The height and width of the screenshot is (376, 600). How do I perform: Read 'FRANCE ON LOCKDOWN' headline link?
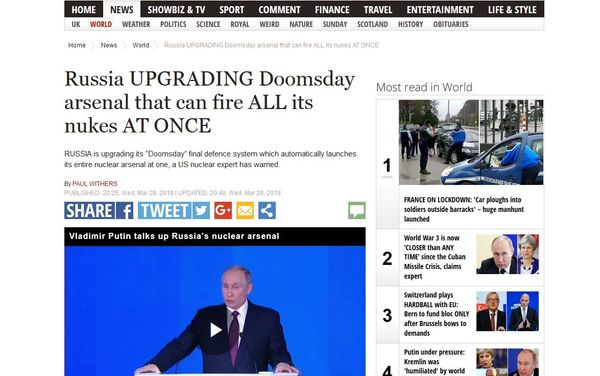click(464, 209)
